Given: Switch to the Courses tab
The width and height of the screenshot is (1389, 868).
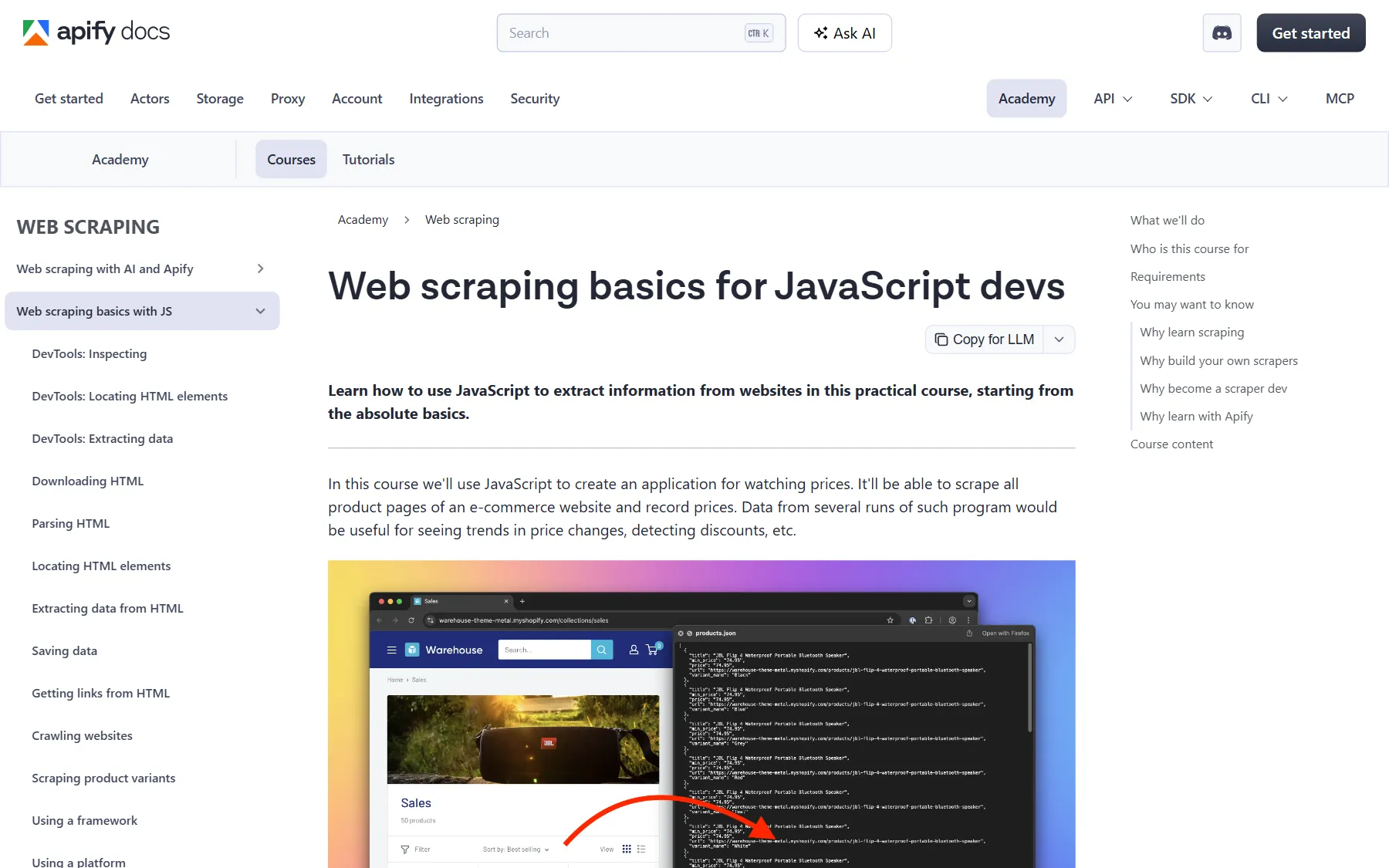Looking at the screenshot, I should [291, 160].
